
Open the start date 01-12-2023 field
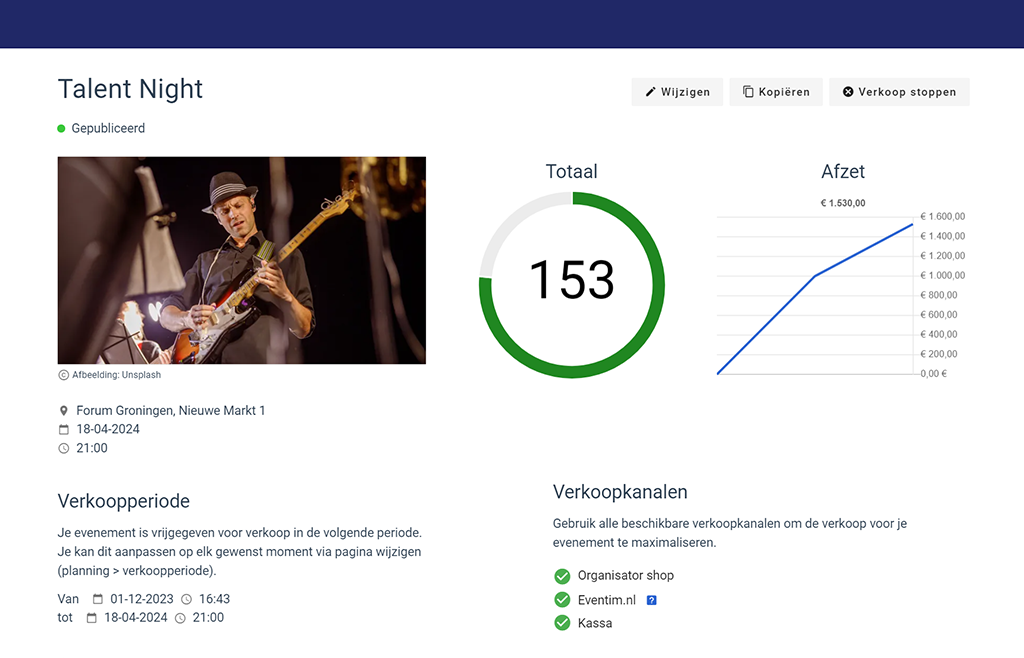(x=141, y=599)
